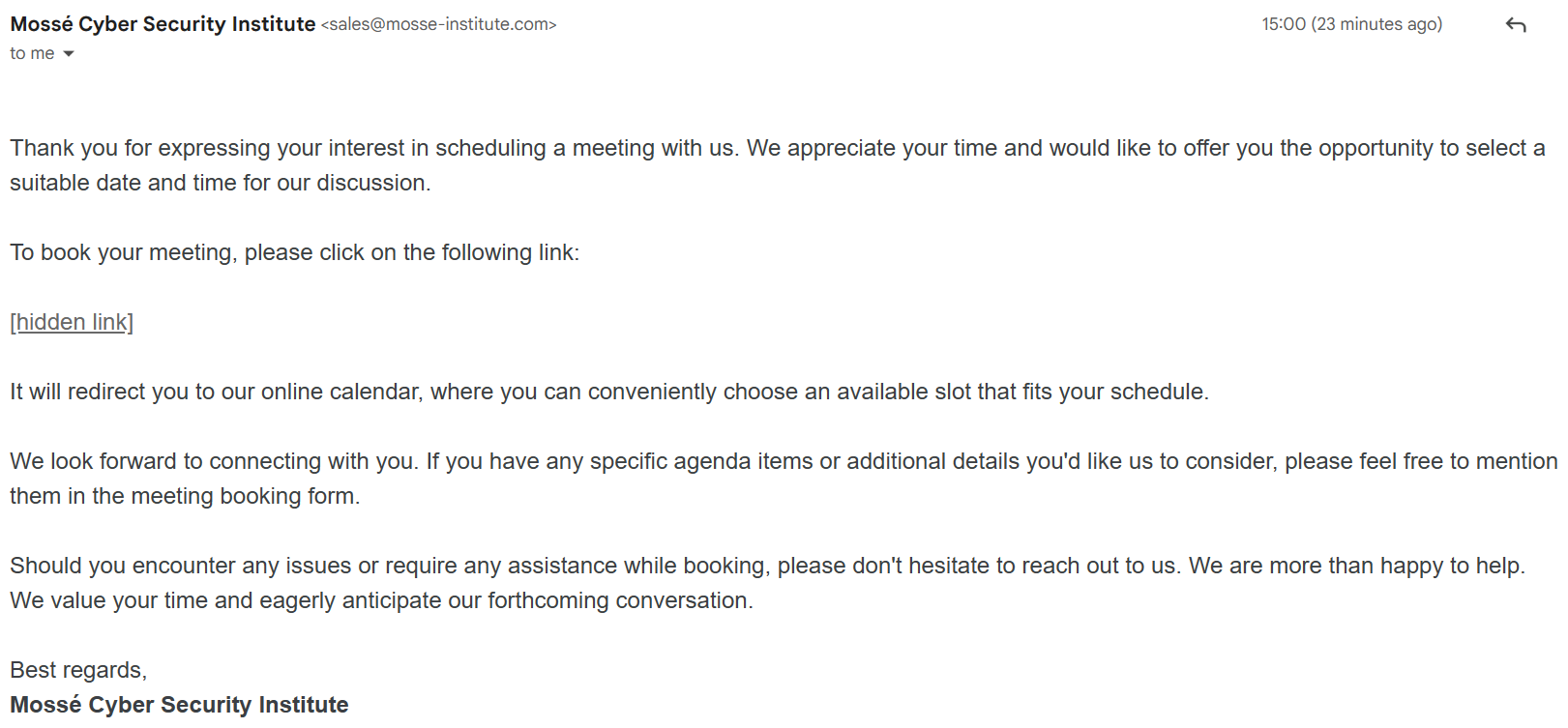Click the "Best regards," closing line

[78, 670]
